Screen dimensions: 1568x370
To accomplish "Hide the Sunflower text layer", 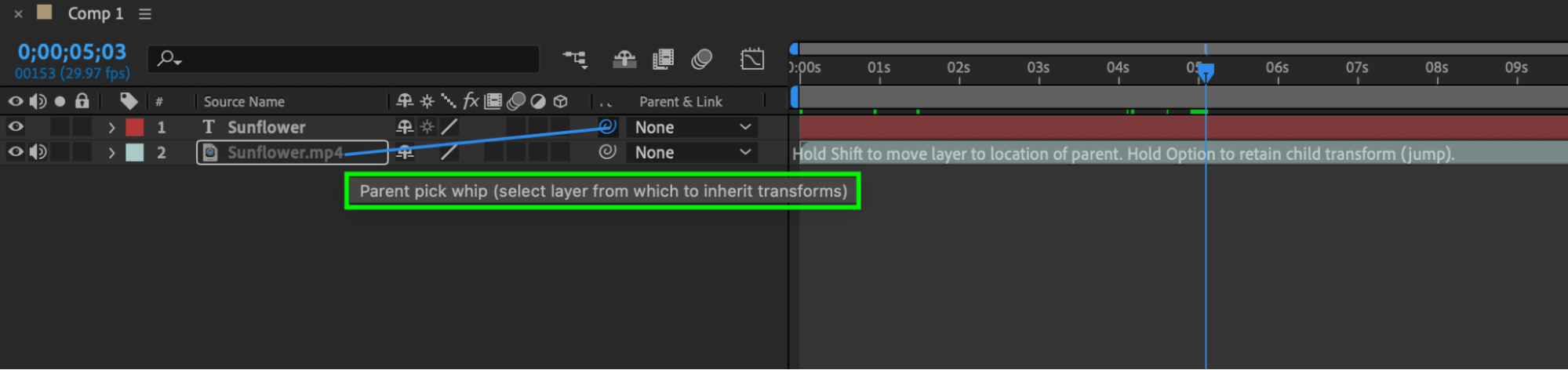I will (x=16, y=127).
